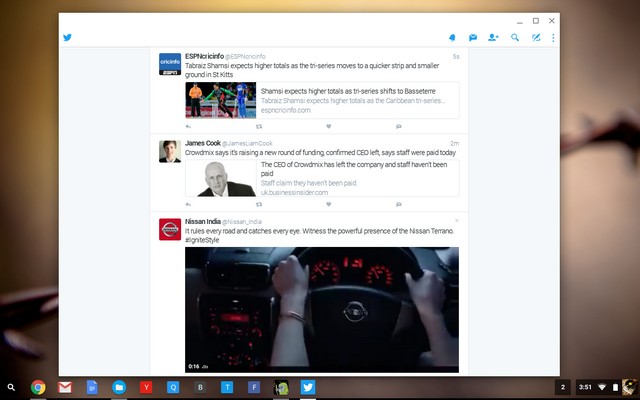Like James Cook's tweet
This screenshot has width=640, height=400.
click(x=329, y=204)
